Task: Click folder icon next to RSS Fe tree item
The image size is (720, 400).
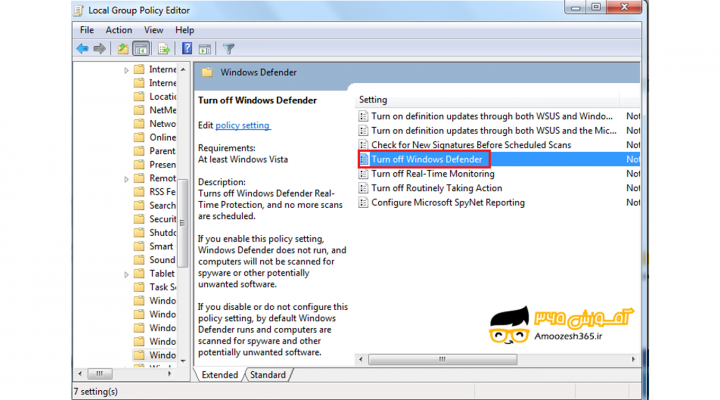Action: click(x=139, y=192)
